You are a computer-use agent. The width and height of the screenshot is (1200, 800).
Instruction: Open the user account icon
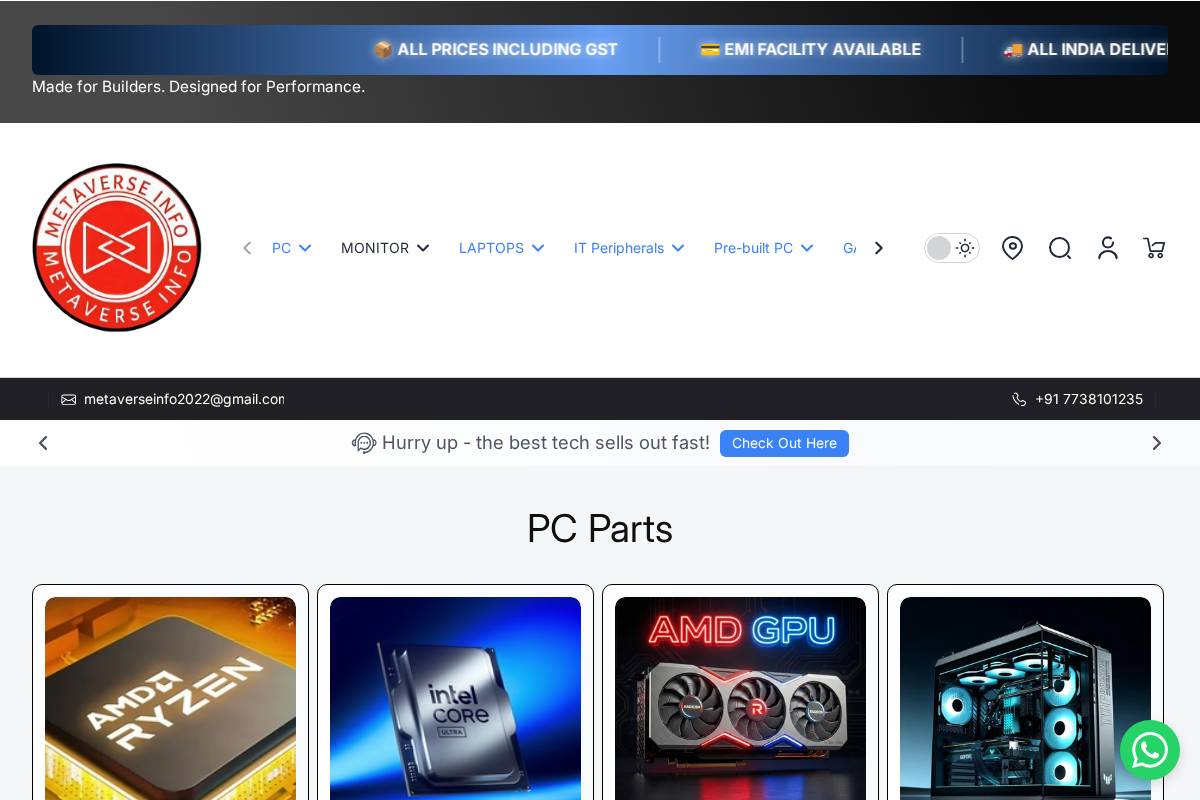point(1107,248)
